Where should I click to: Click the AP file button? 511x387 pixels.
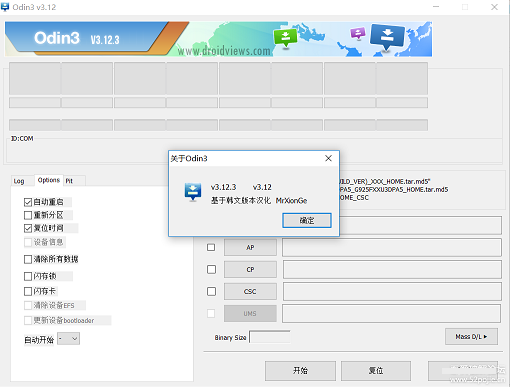click(x=250, y=247)
